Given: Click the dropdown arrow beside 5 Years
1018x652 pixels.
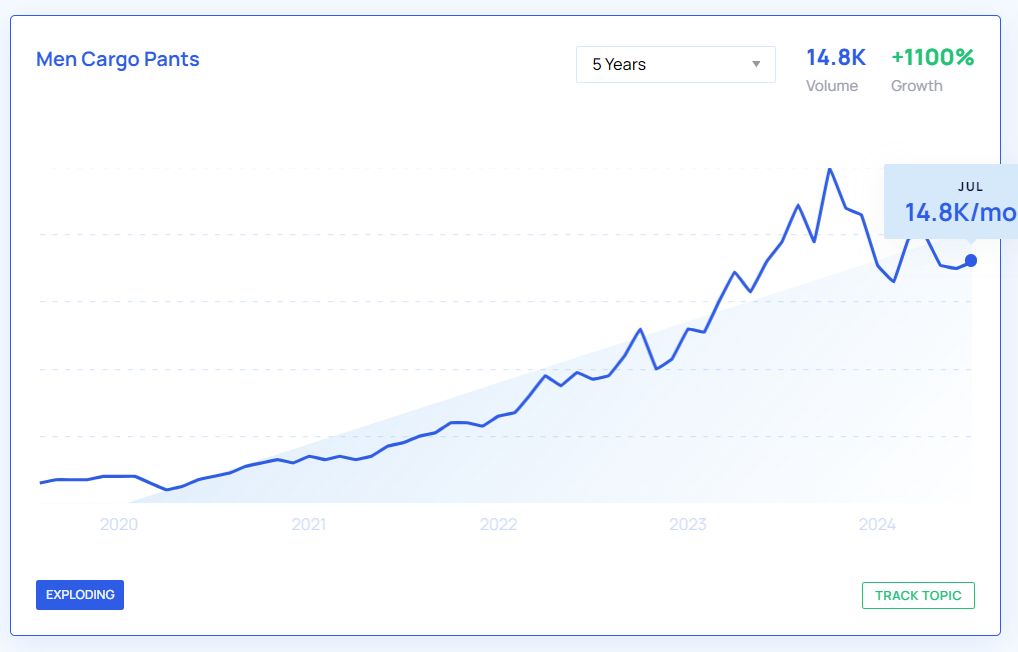Looking at the screenshot, I should [x=756, y=65].
